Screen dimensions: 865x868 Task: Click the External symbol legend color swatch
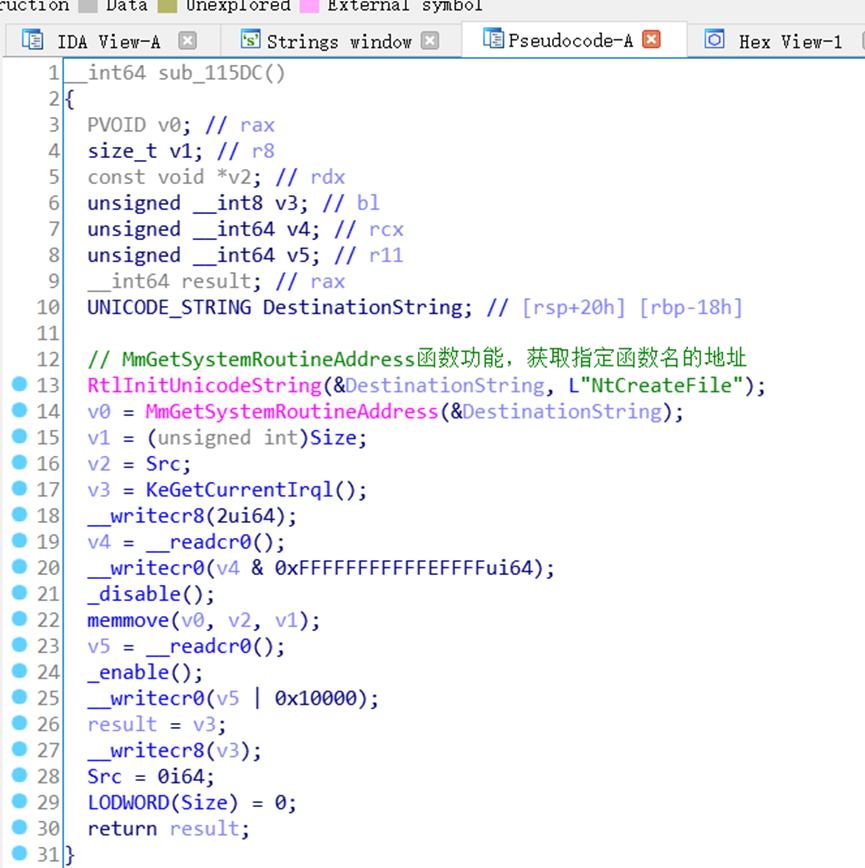[309, 6]
